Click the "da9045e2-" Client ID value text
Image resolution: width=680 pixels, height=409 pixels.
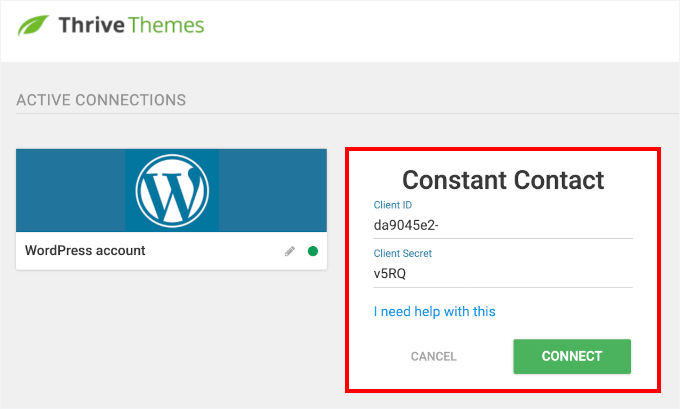click(406, 226)
